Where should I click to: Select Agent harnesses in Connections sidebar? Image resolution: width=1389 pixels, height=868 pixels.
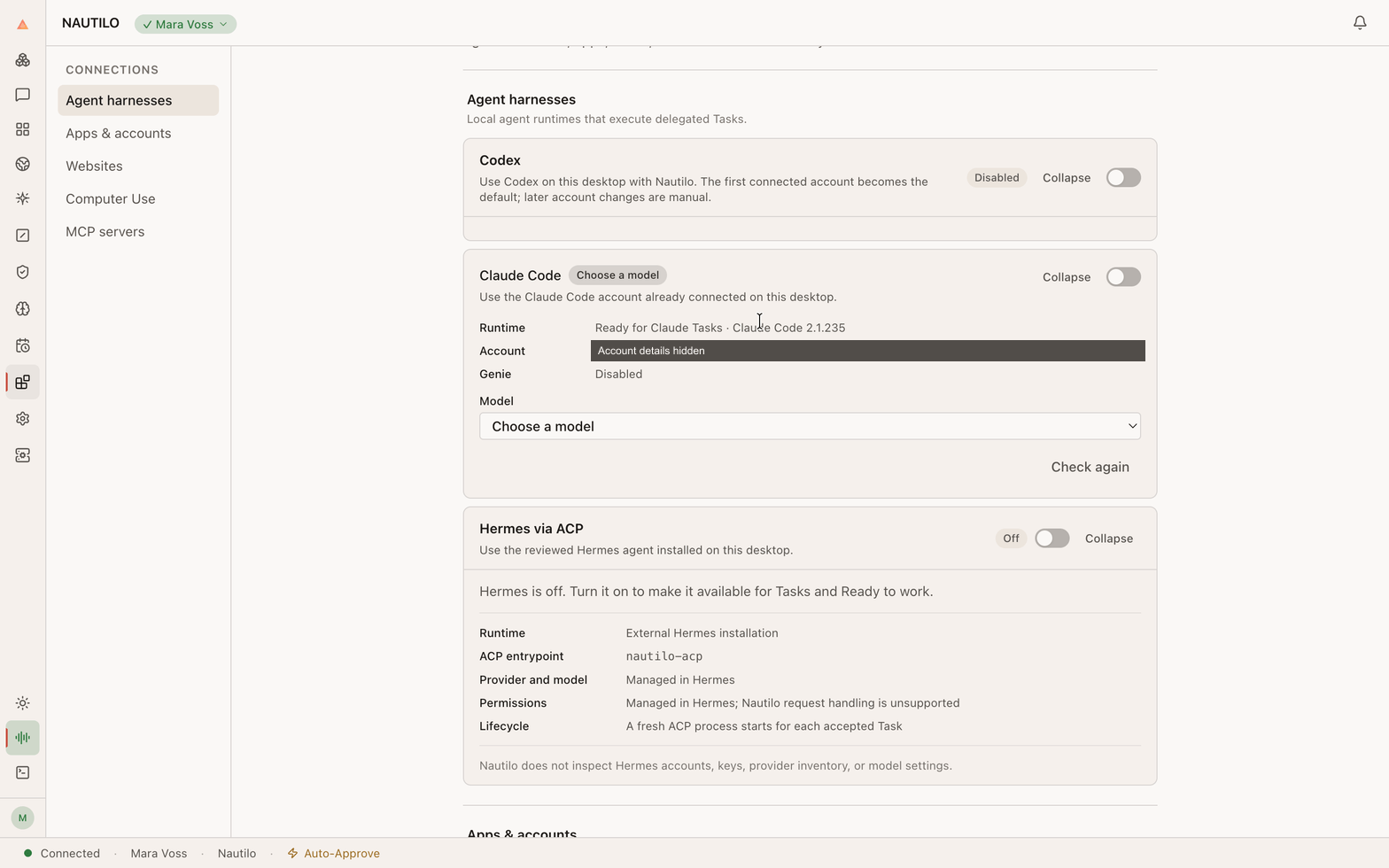click(138, 100)
